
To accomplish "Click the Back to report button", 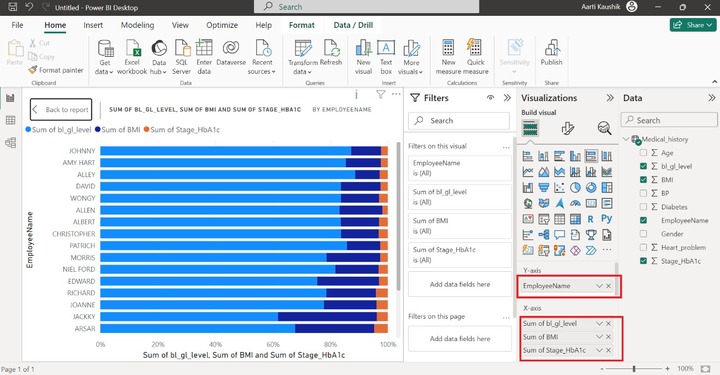I will click(61, 110).
